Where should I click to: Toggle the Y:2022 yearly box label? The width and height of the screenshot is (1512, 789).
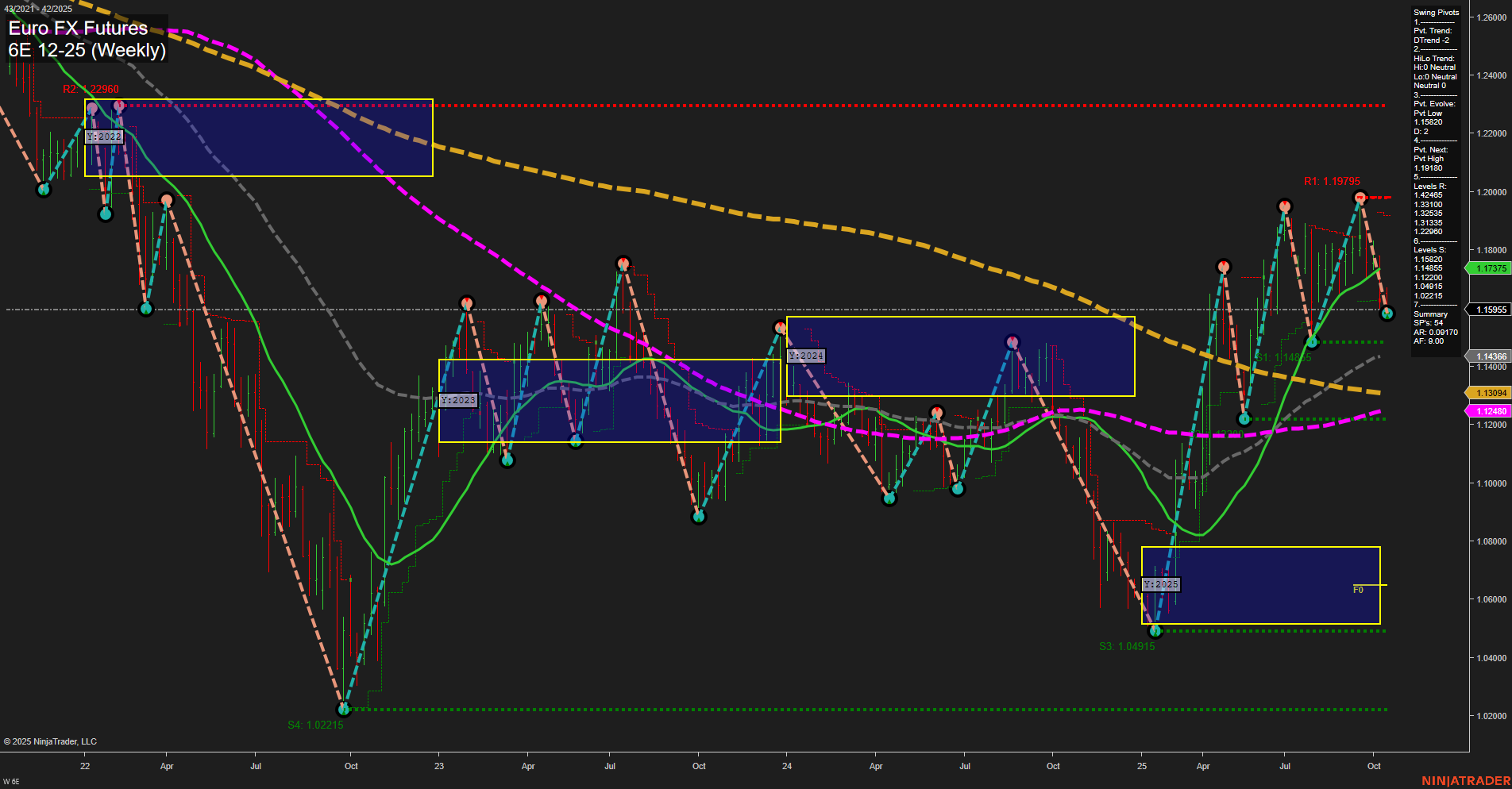coord(103,136)
